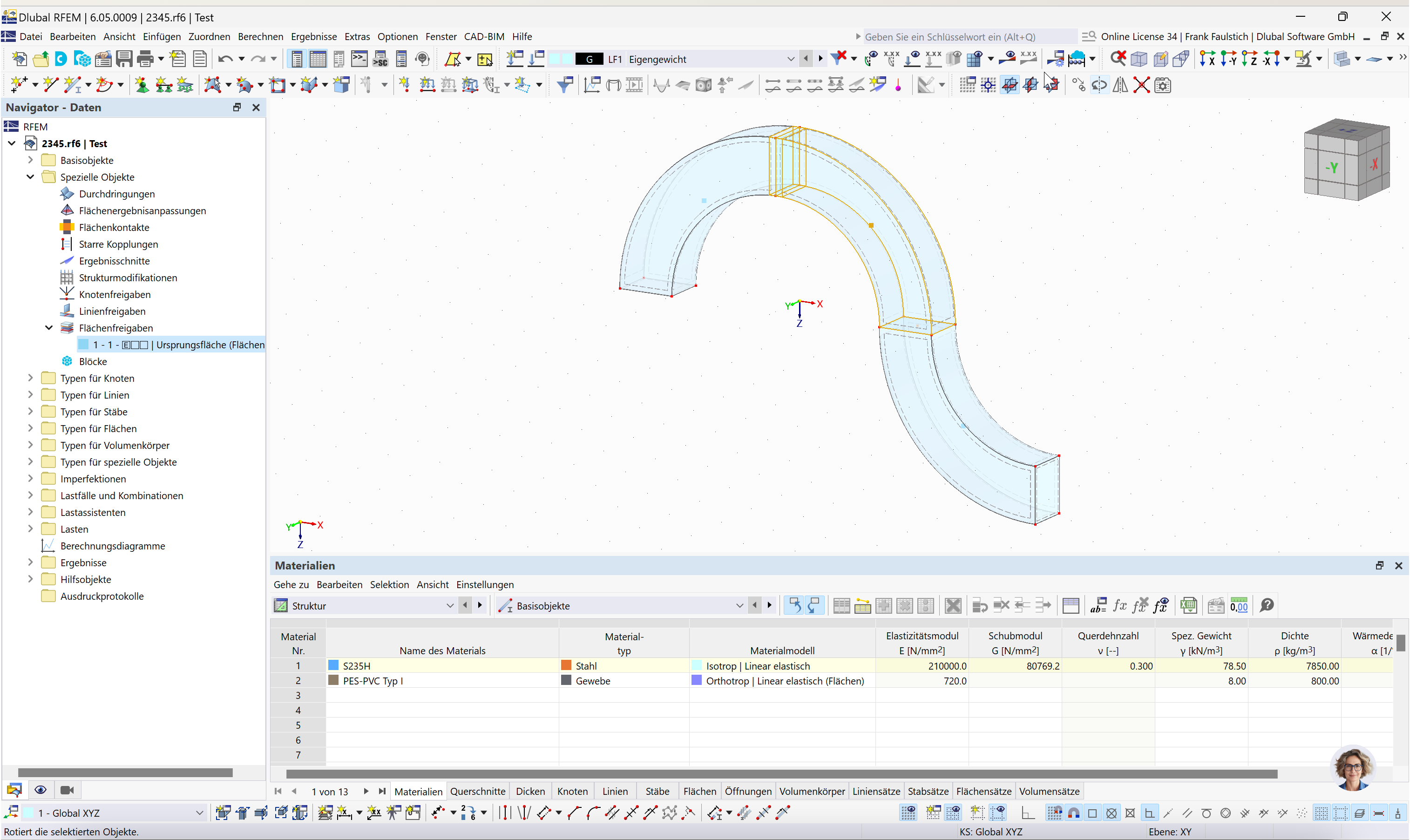Click view in X direction icon
The height and width of the screenshot is (840, 1410).
point(1207,59)
